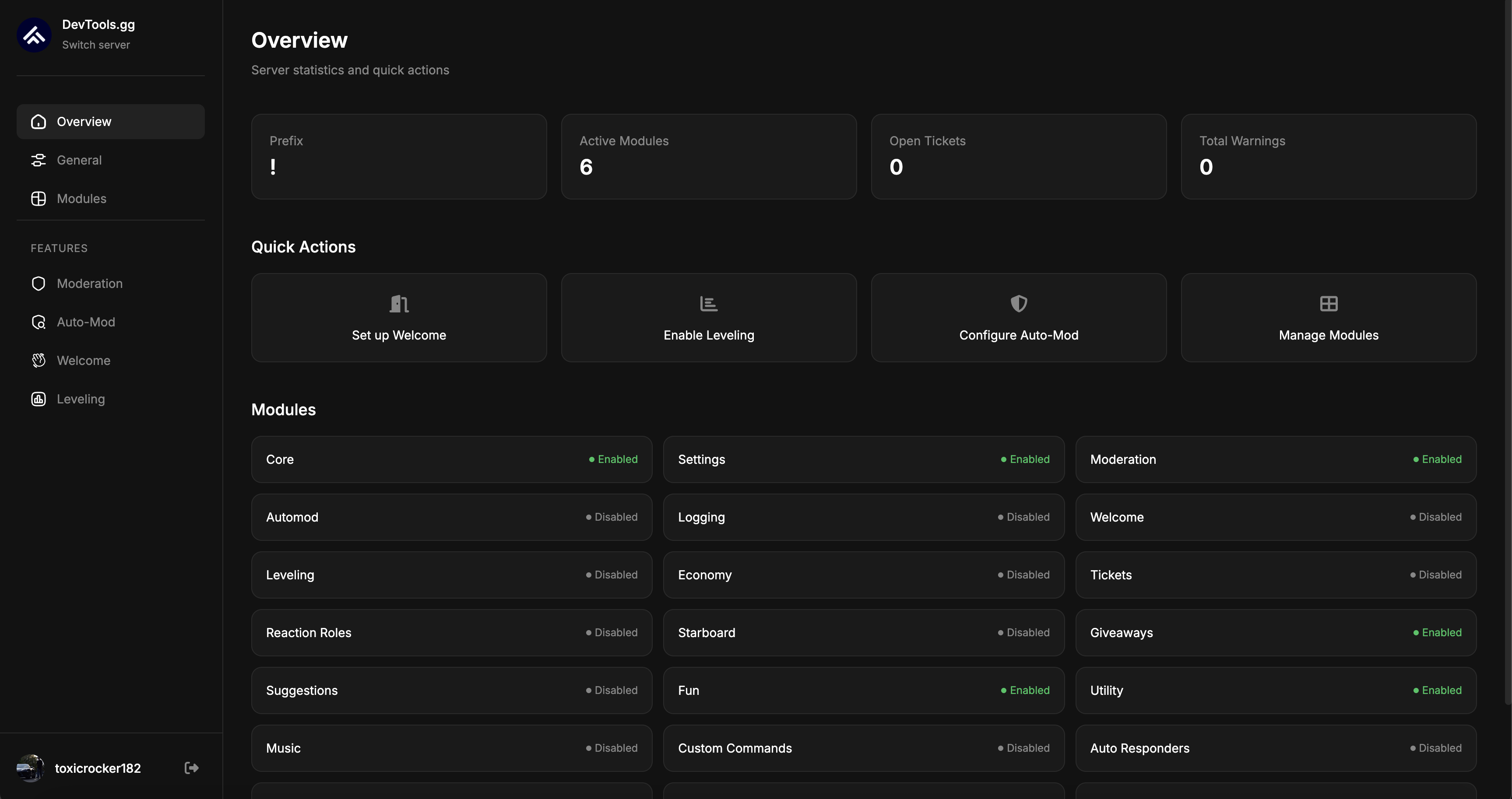The height and width of the screenshot is (799, 1512).
Task: Go to the General settings page
Action: pos(79,160)
